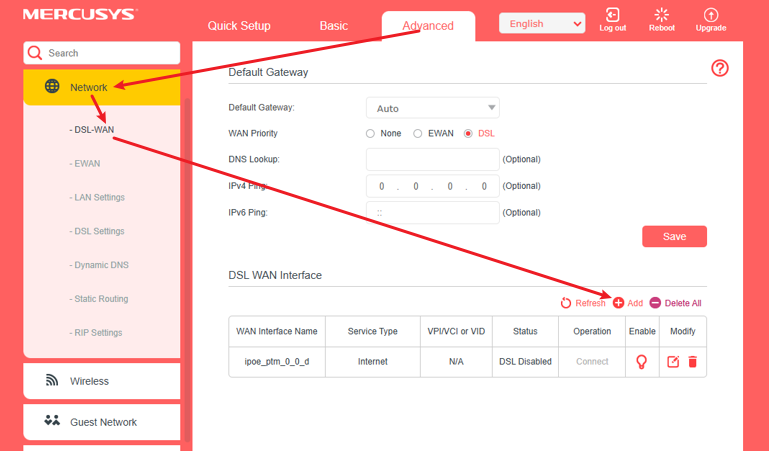Screen dimensions: 769x451
Task: Click the Wireless signal icon
Action: (x=52, y=380)
